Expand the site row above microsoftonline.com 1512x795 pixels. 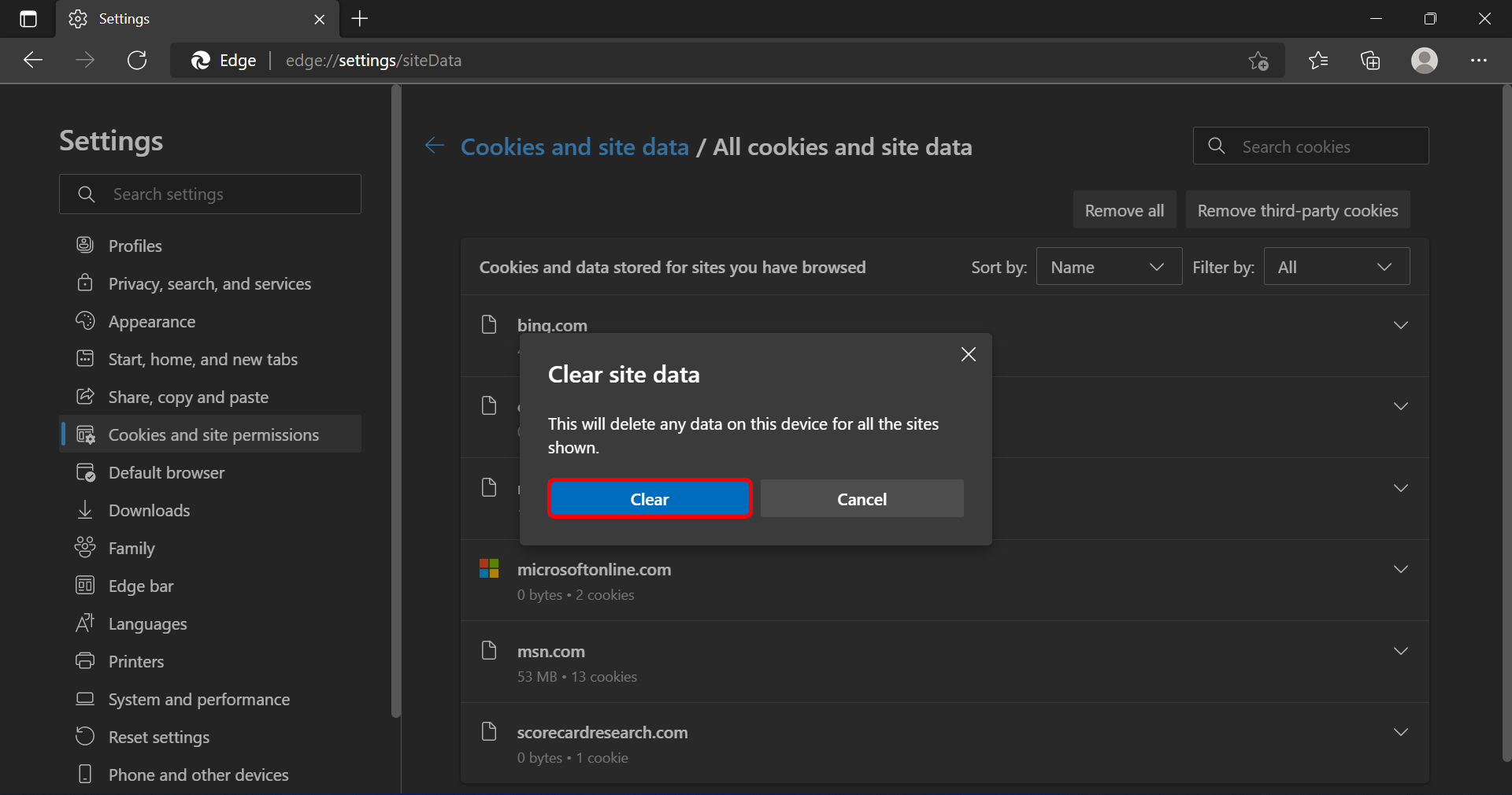[1400, 488]
